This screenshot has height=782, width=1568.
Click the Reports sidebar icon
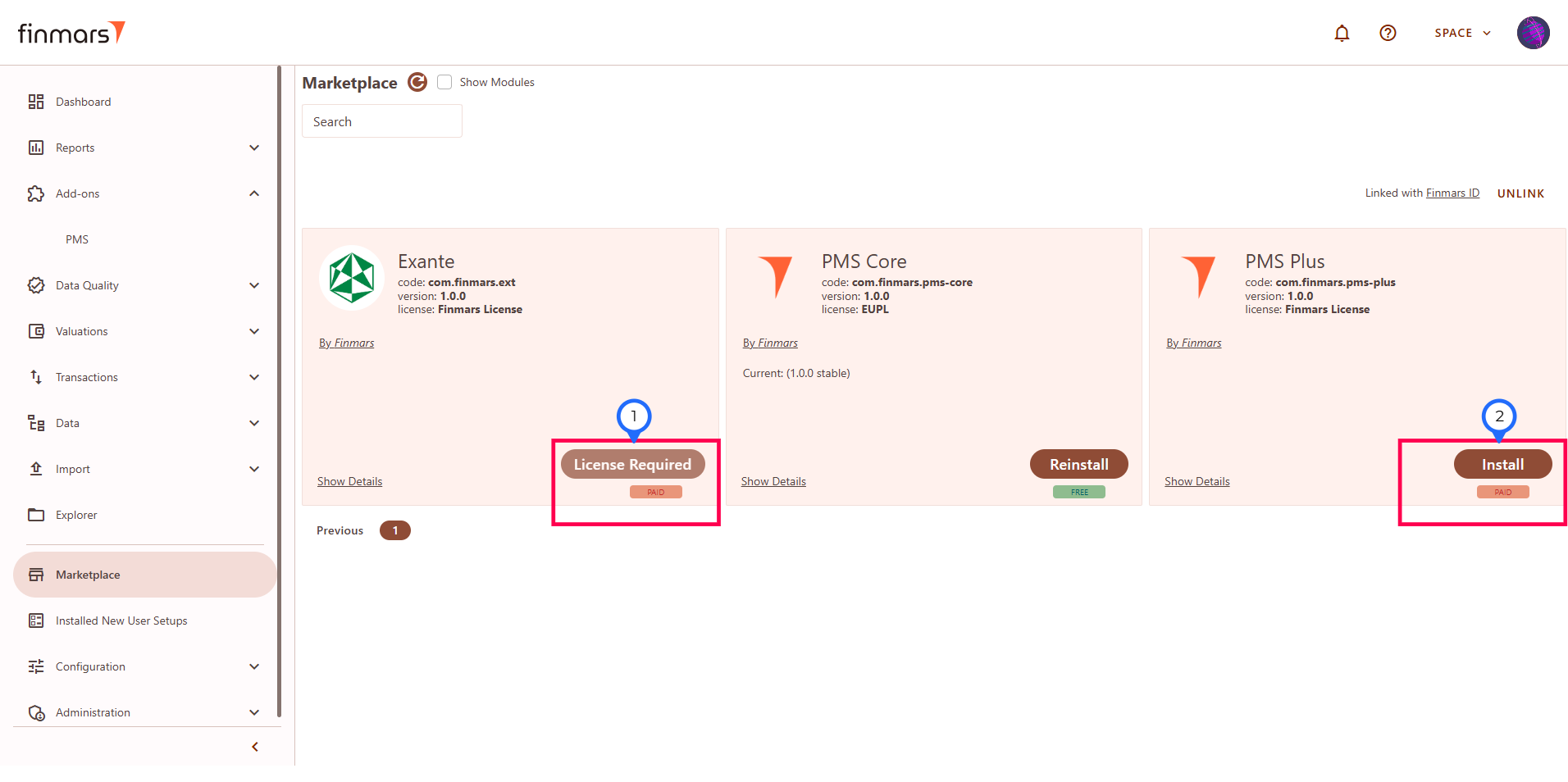point(36,148)
